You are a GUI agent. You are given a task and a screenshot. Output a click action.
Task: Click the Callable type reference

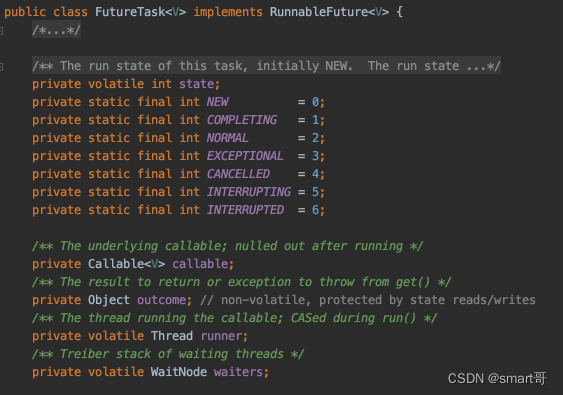[116, 264]
